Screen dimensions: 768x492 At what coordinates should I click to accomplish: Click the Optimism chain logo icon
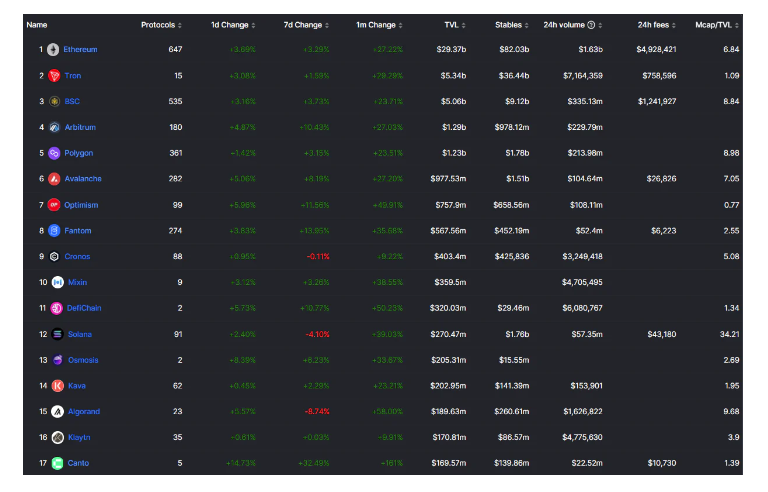pos(54,205)
